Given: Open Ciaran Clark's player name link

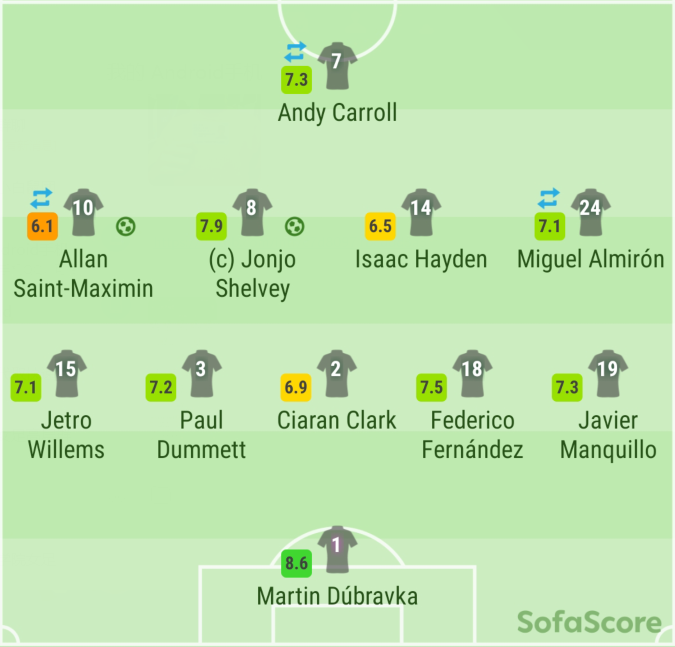Looking at the screenshot, I should tap(337, 420).
